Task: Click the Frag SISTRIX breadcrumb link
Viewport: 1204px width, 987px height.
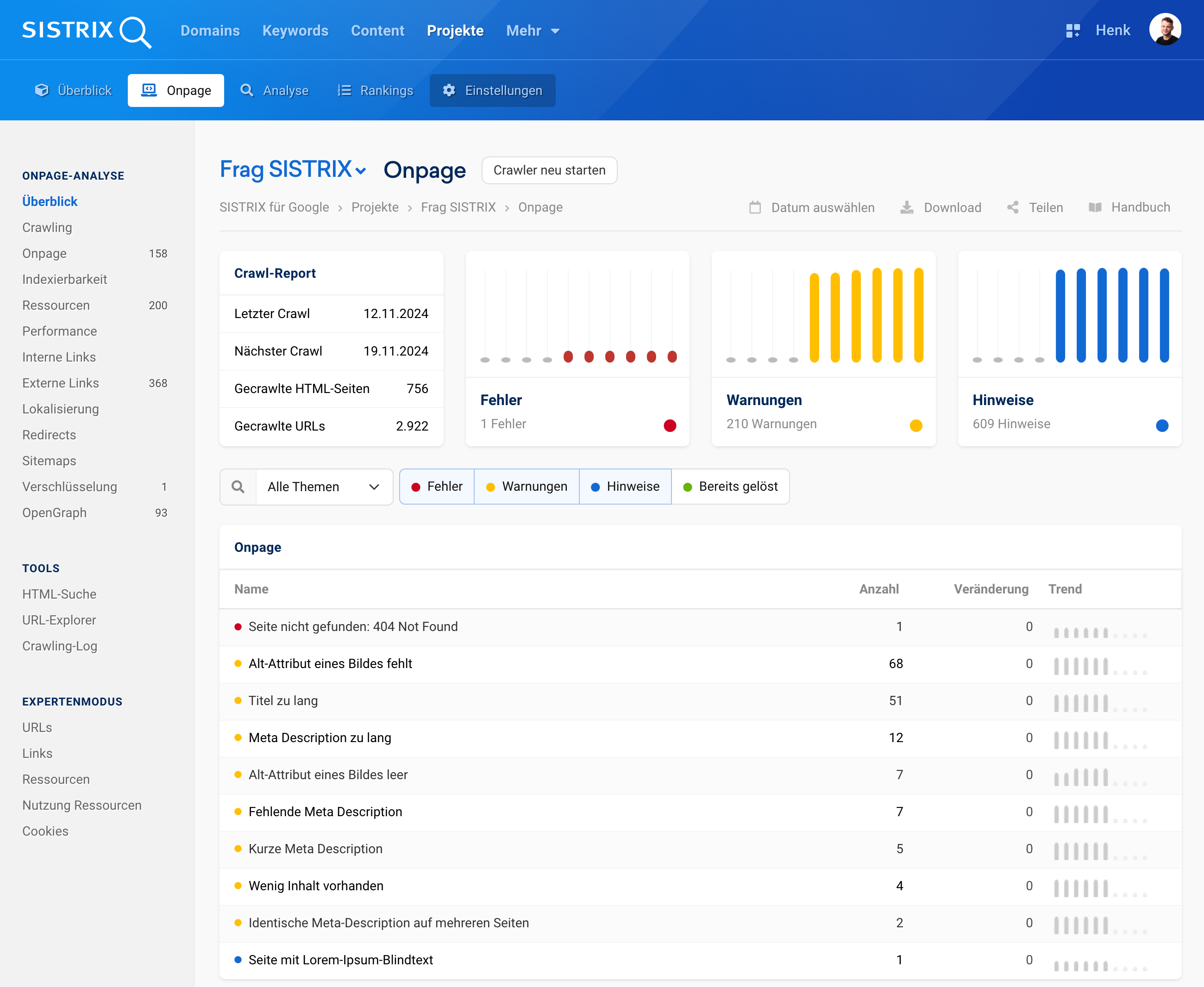Action: [458, 207]
